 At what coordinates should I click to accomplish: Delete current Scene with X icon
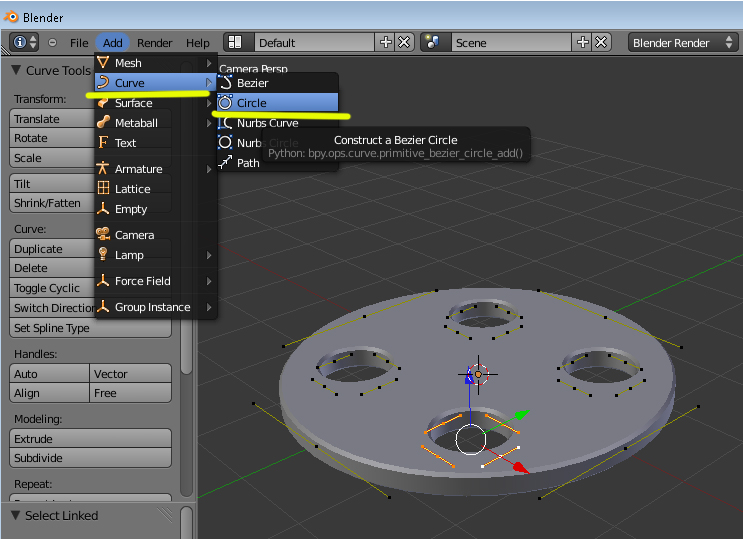tap(601, 43)
